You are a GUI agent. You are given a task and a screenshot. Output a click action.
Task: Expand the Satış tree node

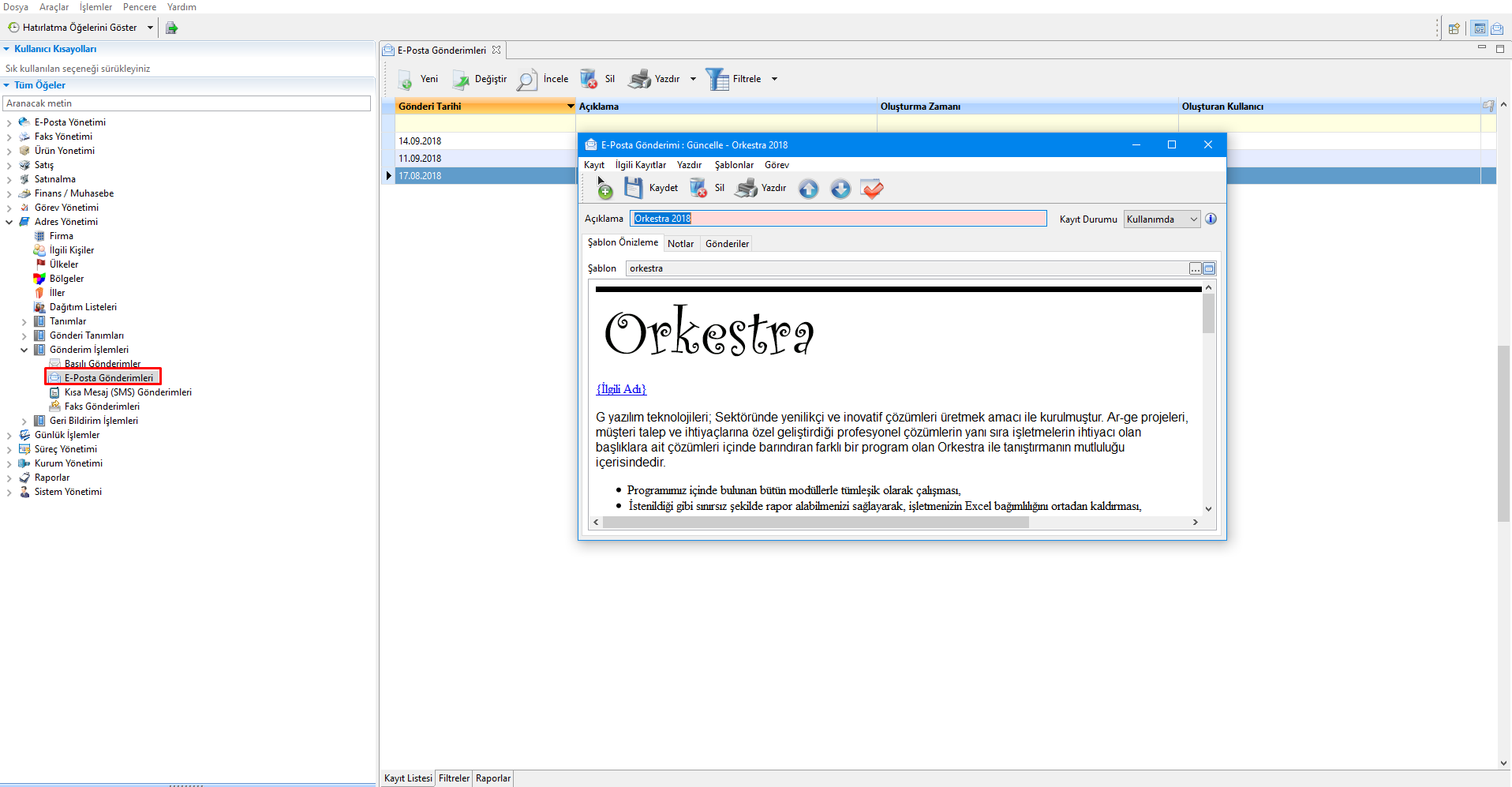pos(9,166)
